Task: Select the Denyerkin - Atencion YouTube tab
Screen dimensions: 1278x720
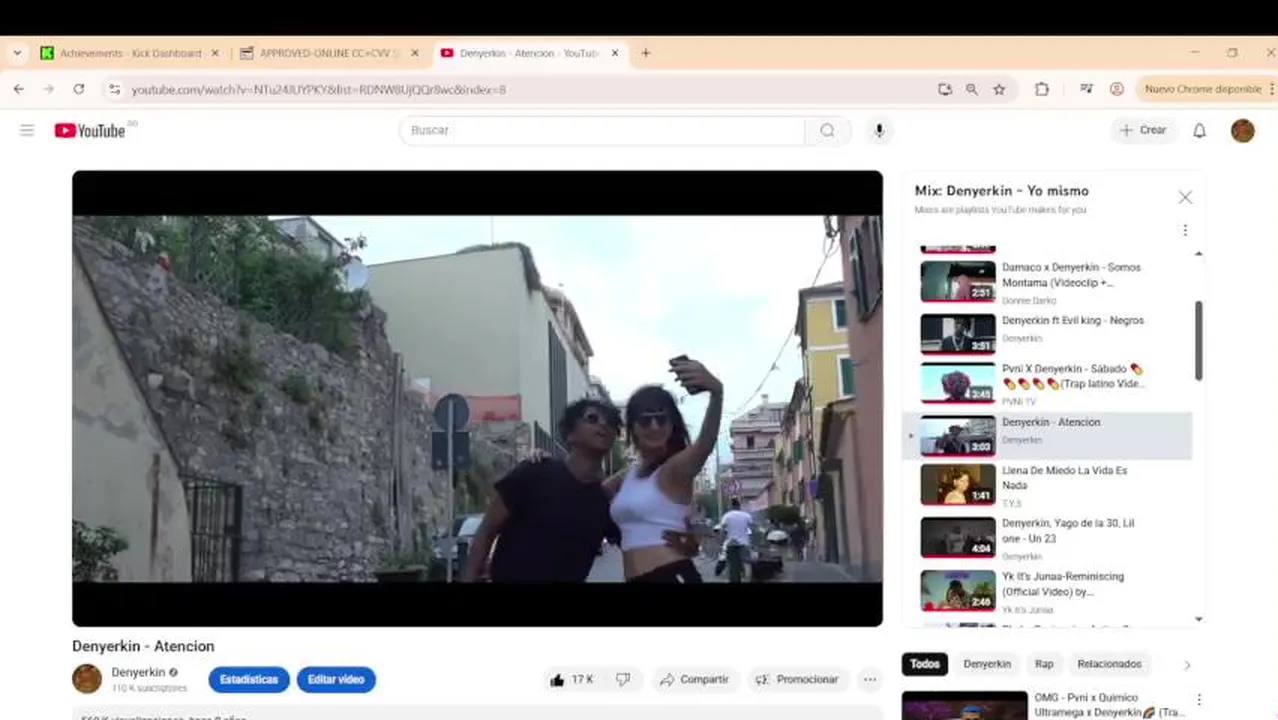Action: (530, 53)
